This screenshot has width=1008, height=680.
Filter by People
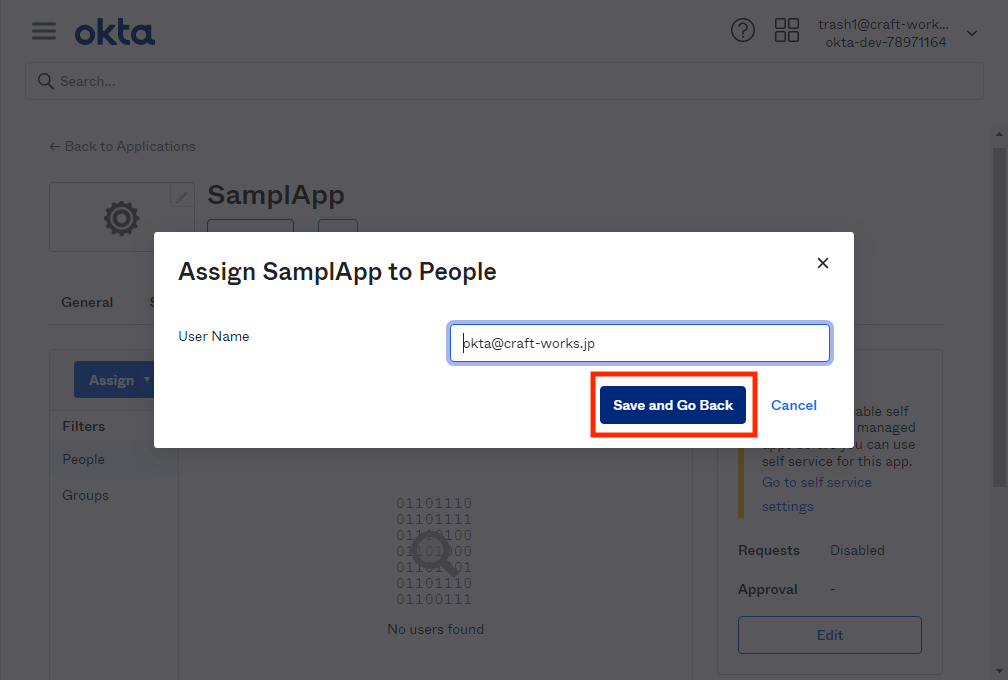84,460
